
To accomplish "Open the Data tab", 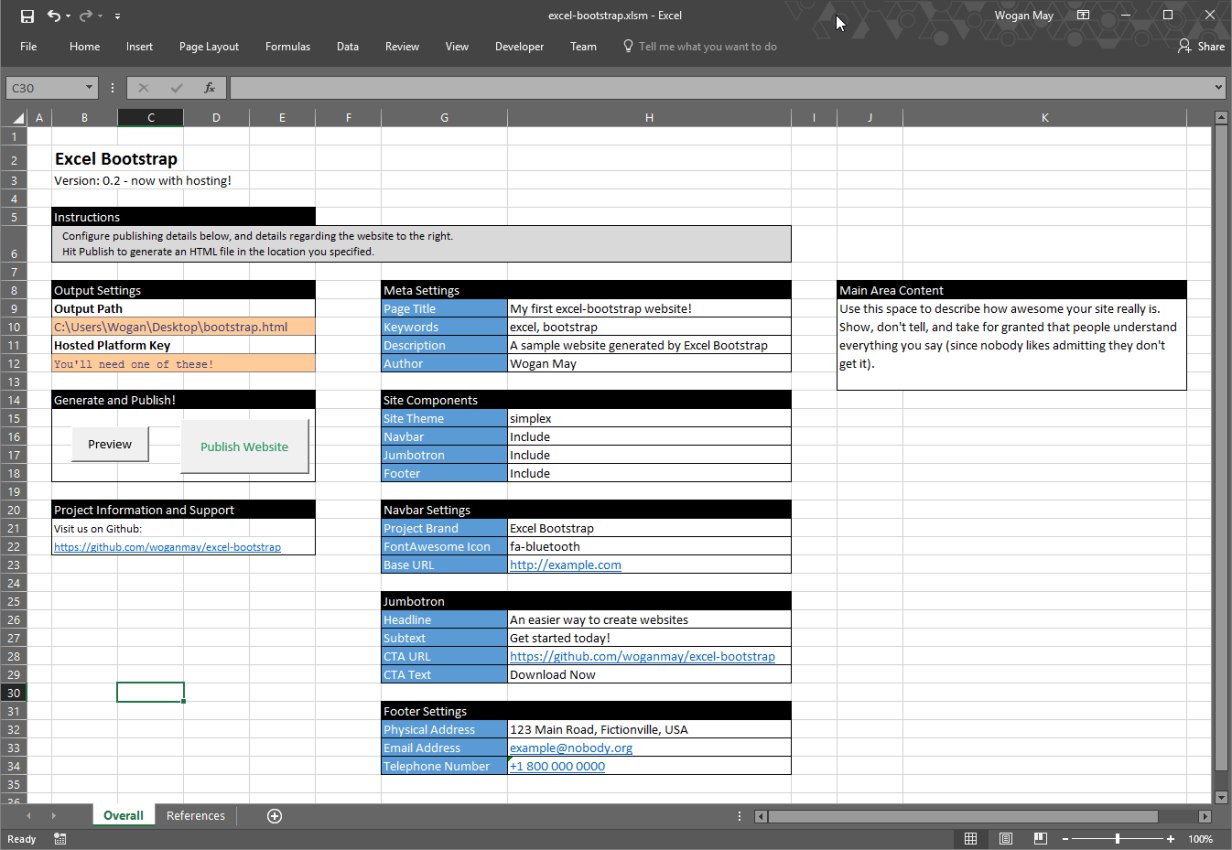I will pyautogui.click(x=347, y=46).
